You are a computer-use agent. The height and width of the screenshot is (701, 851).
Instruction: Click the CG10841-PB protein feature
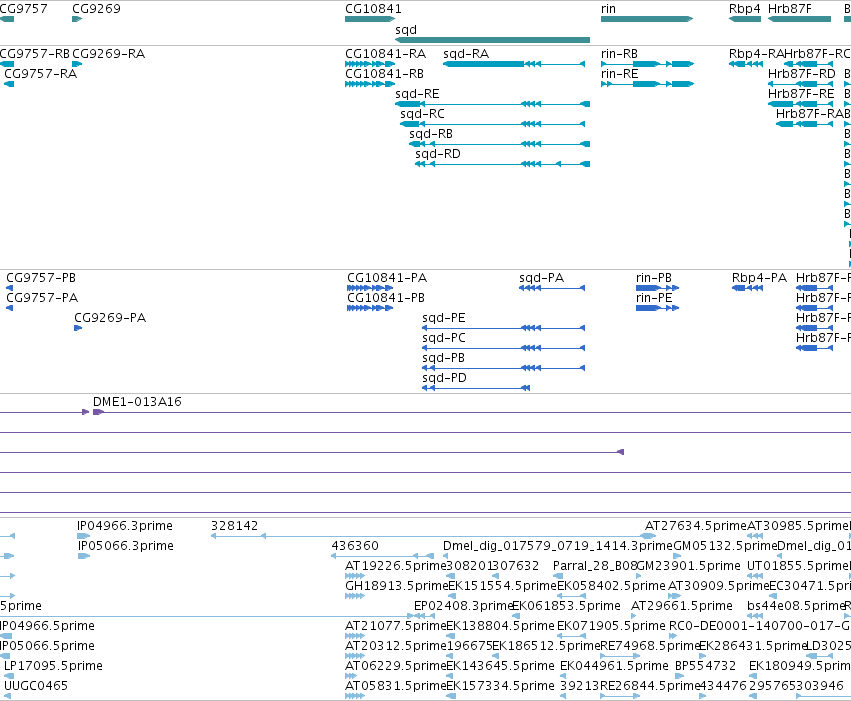(370, 308)
